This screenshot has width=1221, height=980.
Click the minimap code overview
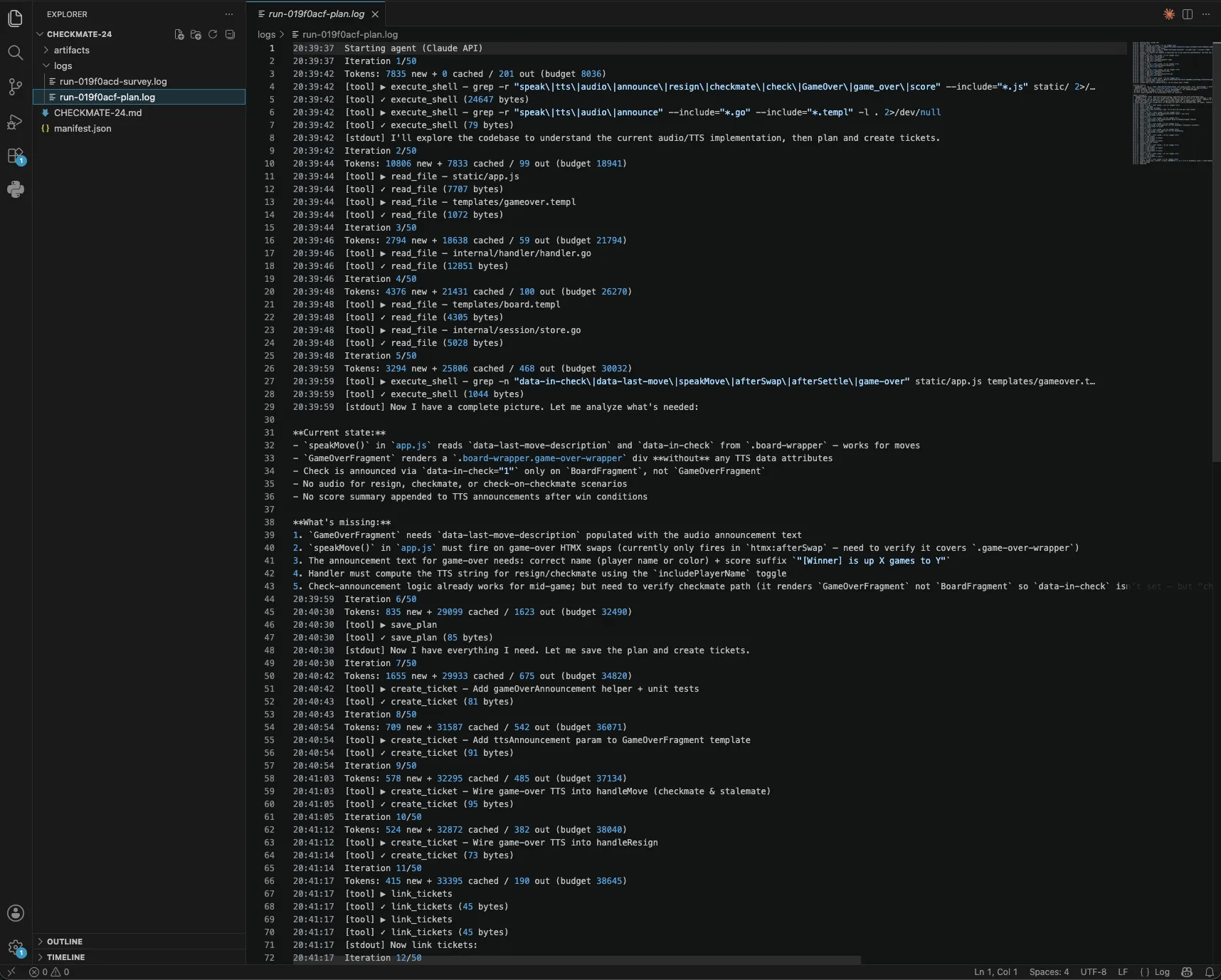(1172, 104)
